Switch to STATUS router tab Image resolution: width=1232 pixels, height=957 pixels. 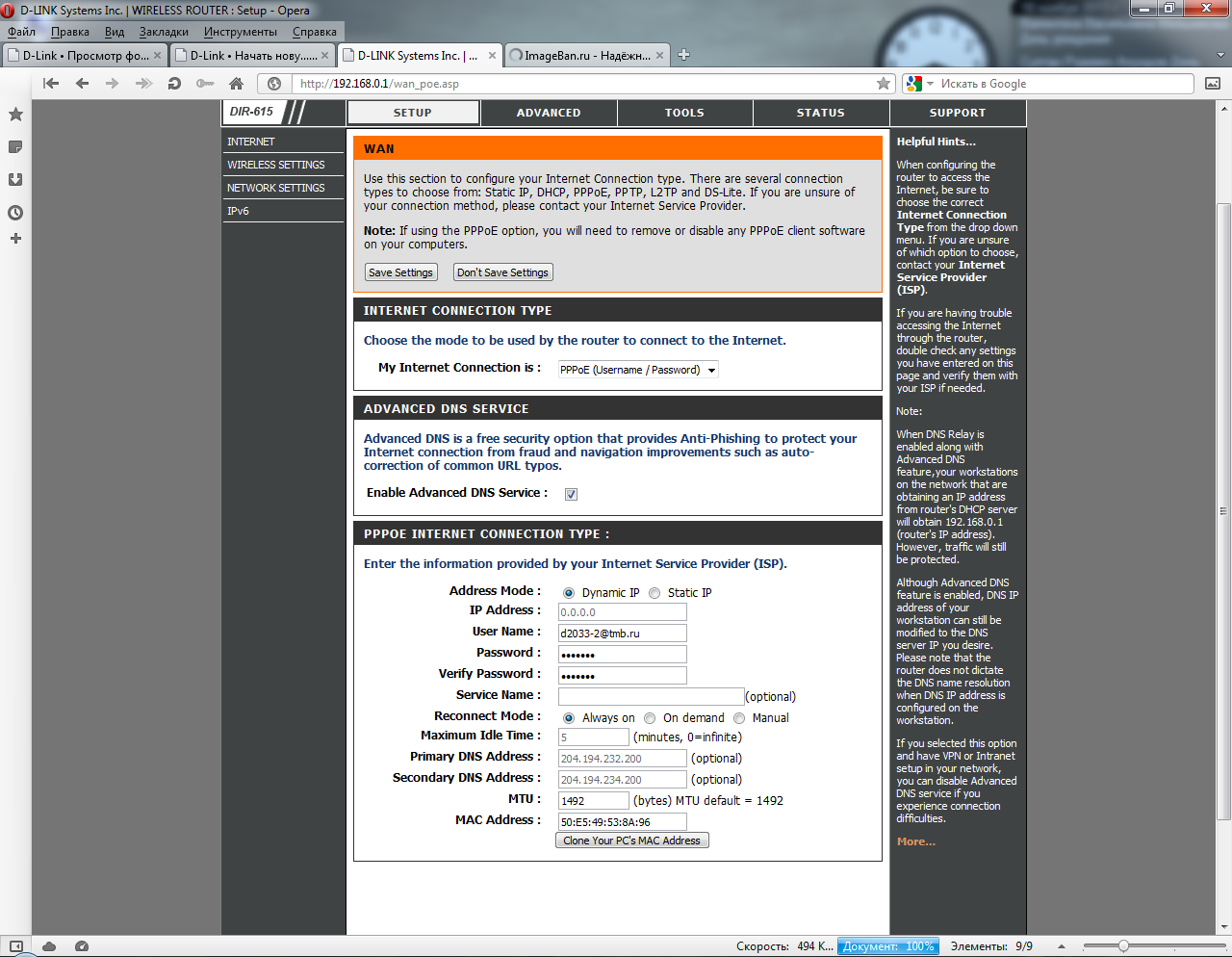(821, 113)
